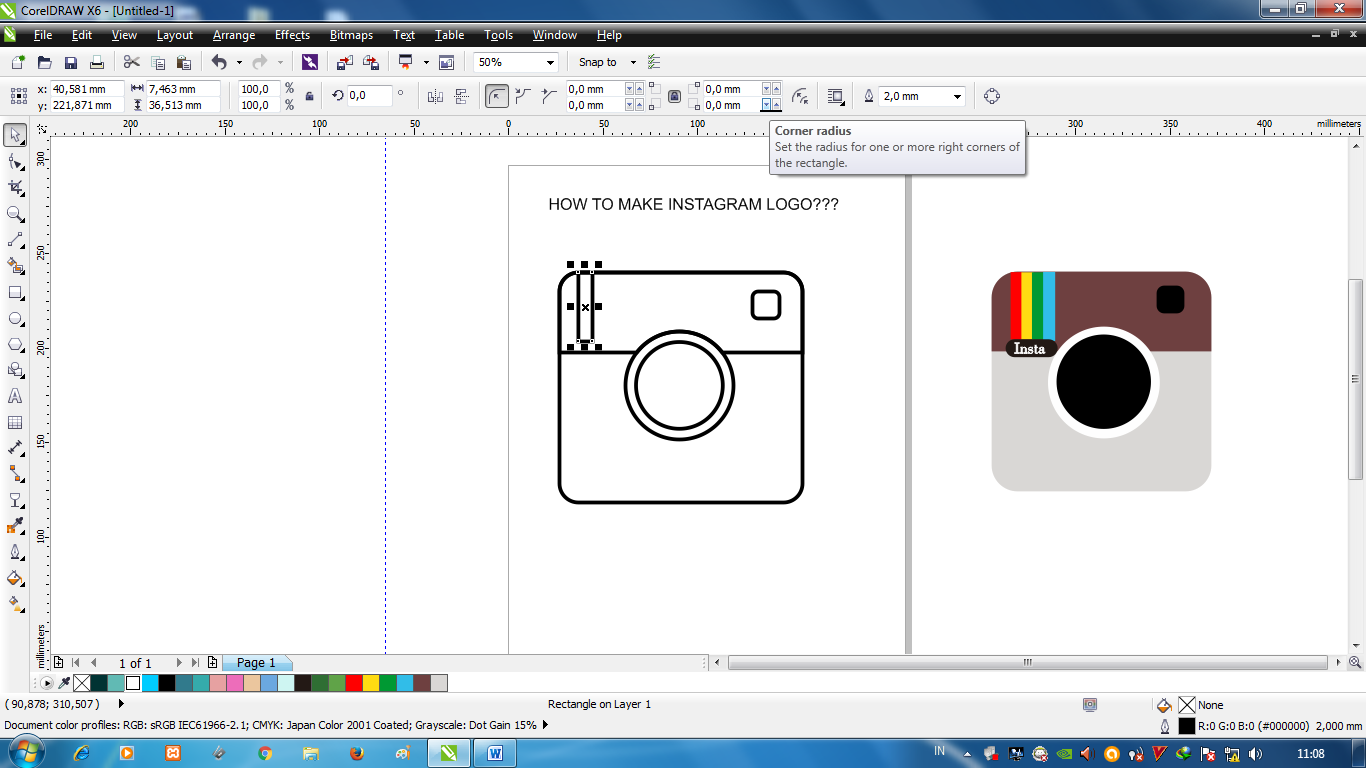
Task: Open the File menu
Action: click(43, 35)
